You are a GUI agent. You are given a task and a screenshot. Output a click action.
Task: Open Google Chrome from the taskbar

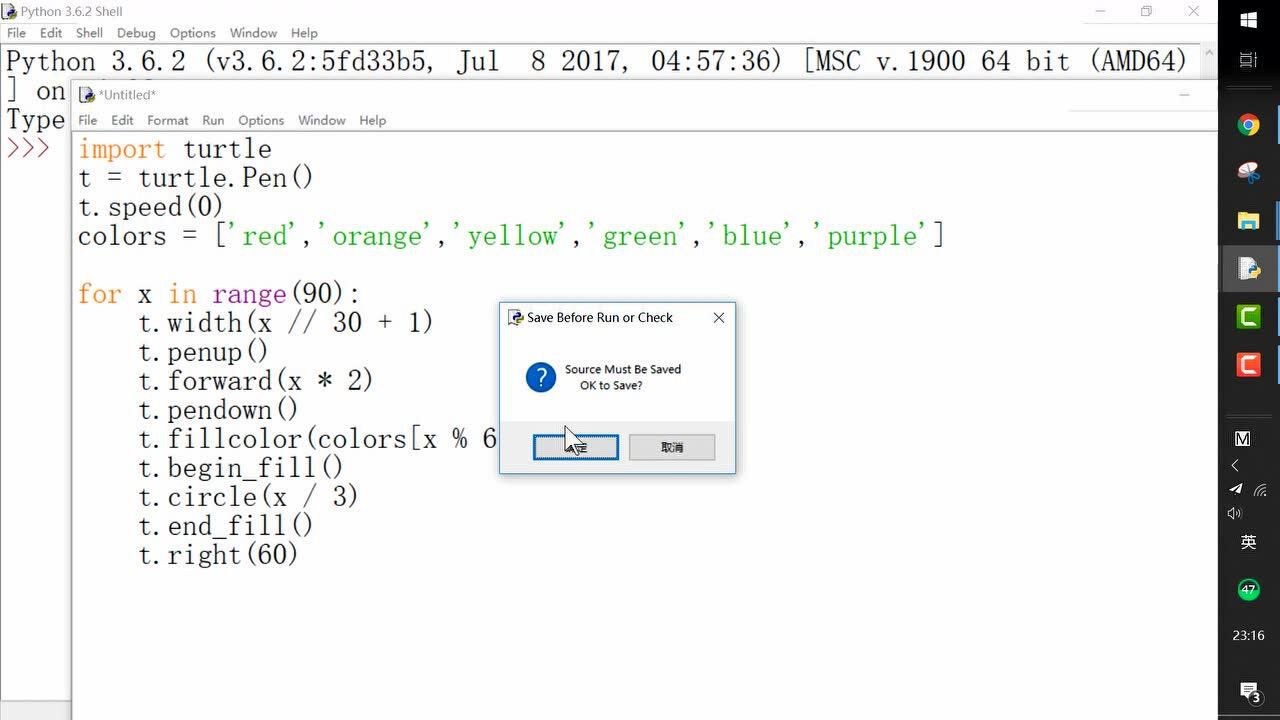pyautogui.click(x=1248, y=124)
